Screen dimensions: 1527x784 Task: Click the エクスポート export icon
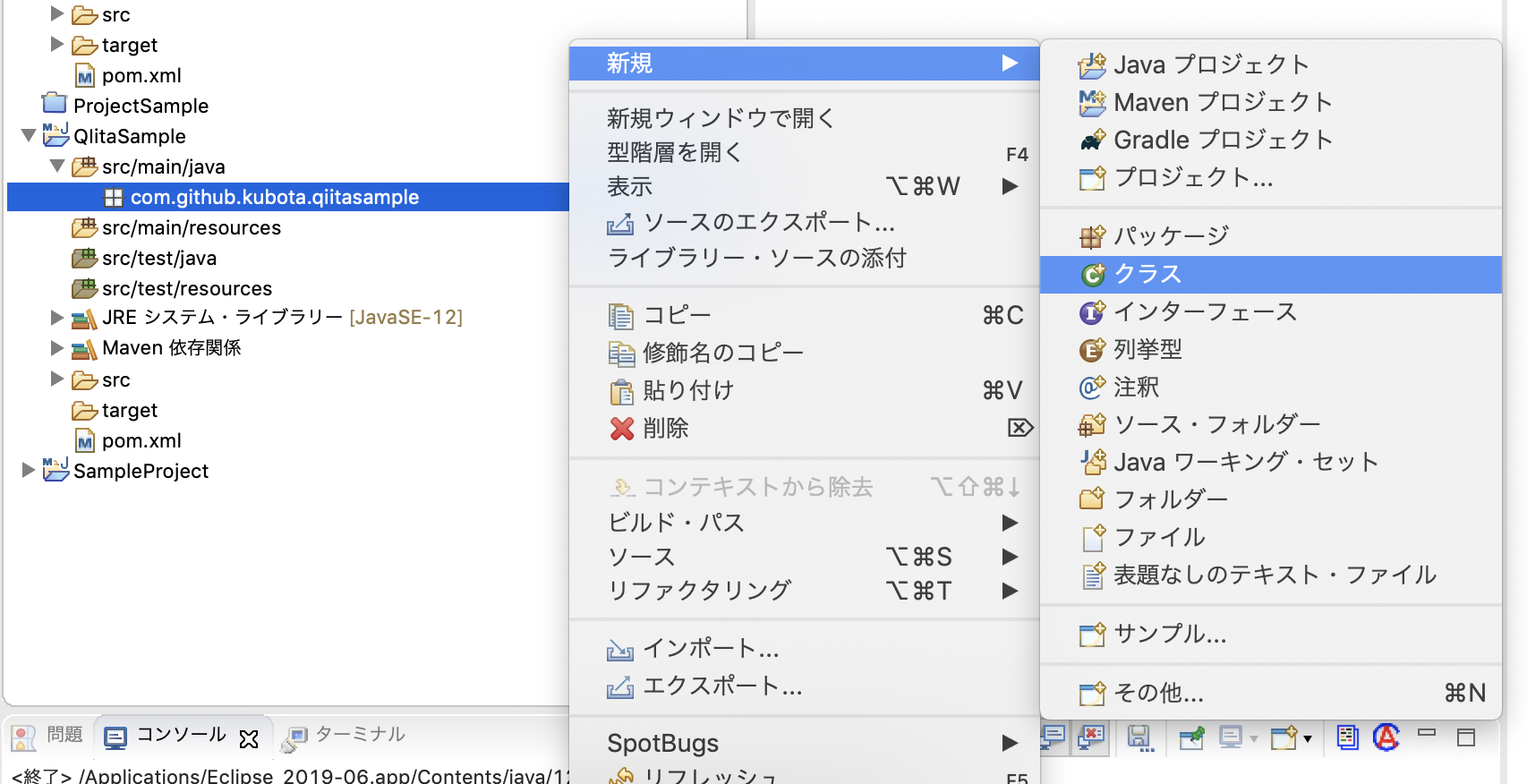[620, 686]
